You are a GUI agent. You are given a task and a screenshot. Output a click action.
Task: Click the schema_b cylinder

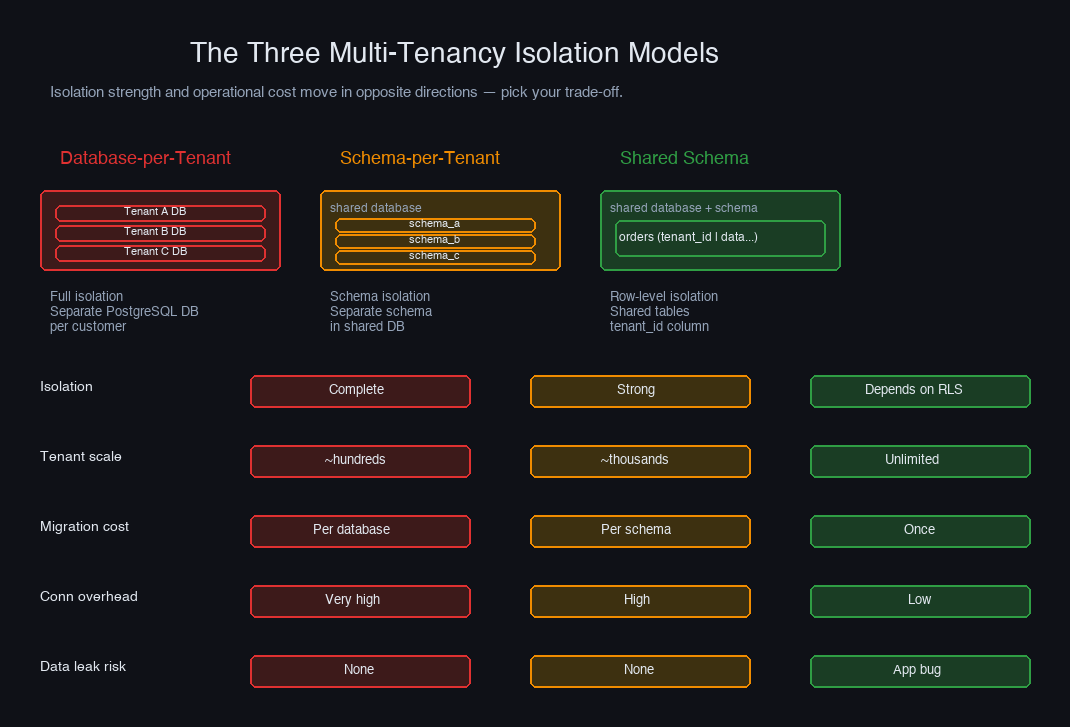pos(434,240)
